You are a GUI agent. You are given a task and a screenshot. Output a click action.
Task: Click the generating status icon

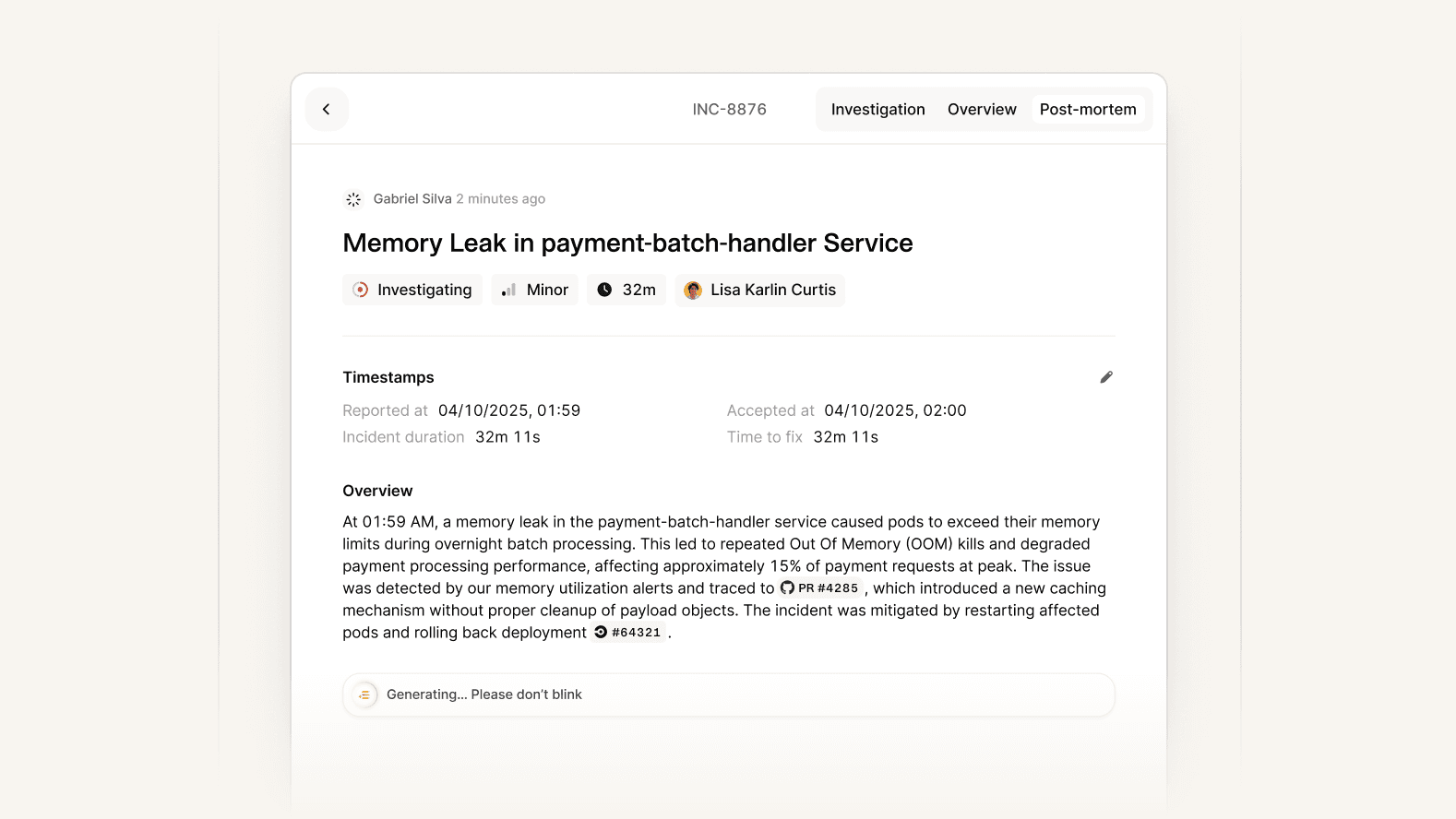coord(364,694)
